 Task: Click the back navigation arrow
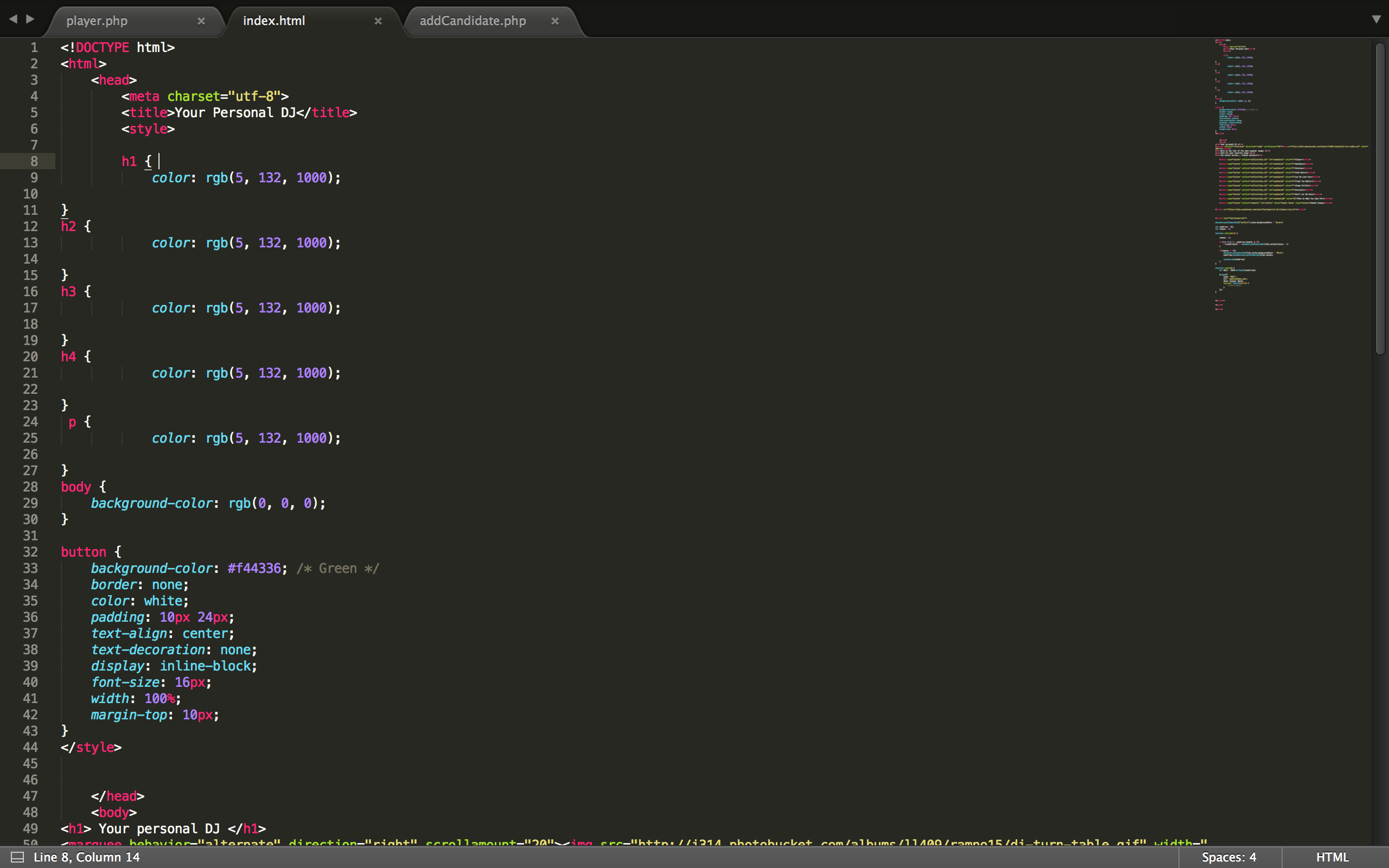[x=12, y=19]
